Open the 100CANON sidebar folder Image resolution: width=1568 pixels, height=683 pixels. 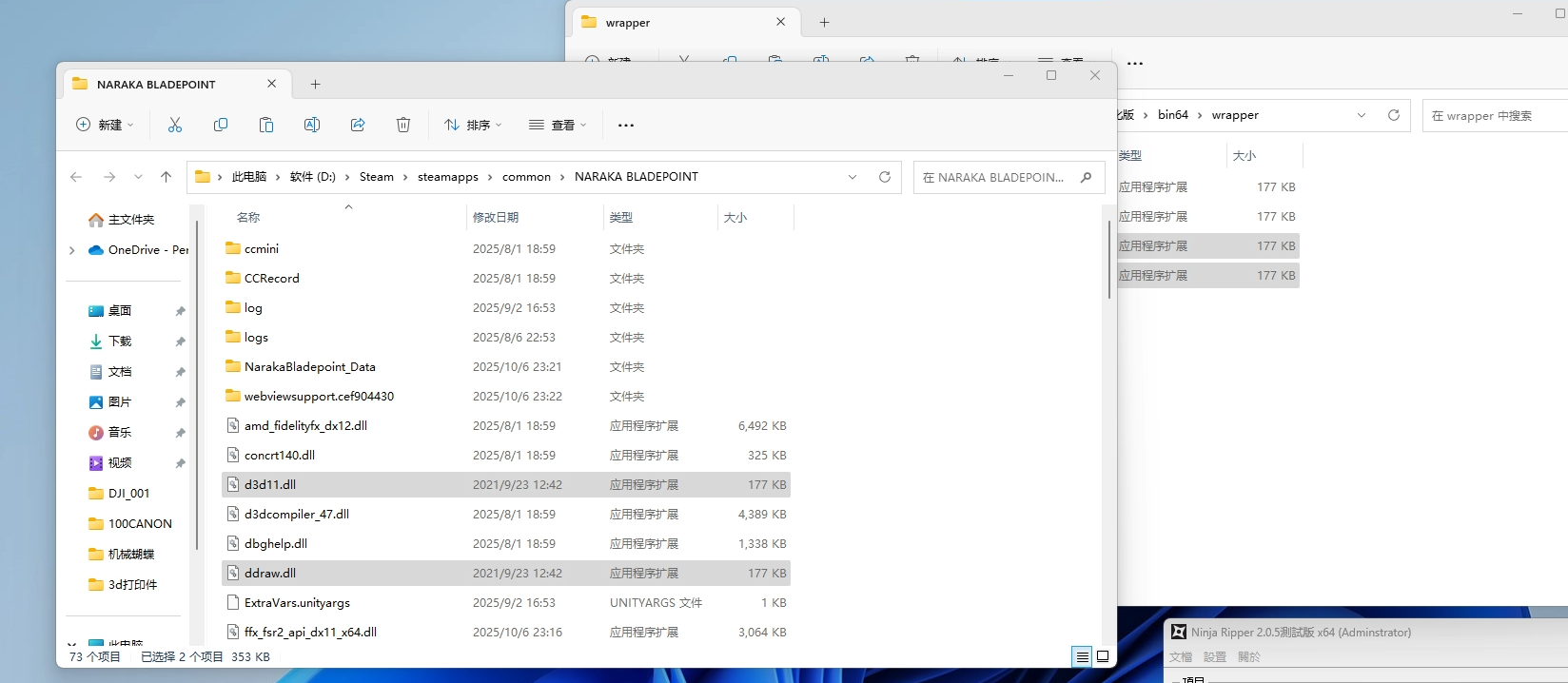coord(130,524)
